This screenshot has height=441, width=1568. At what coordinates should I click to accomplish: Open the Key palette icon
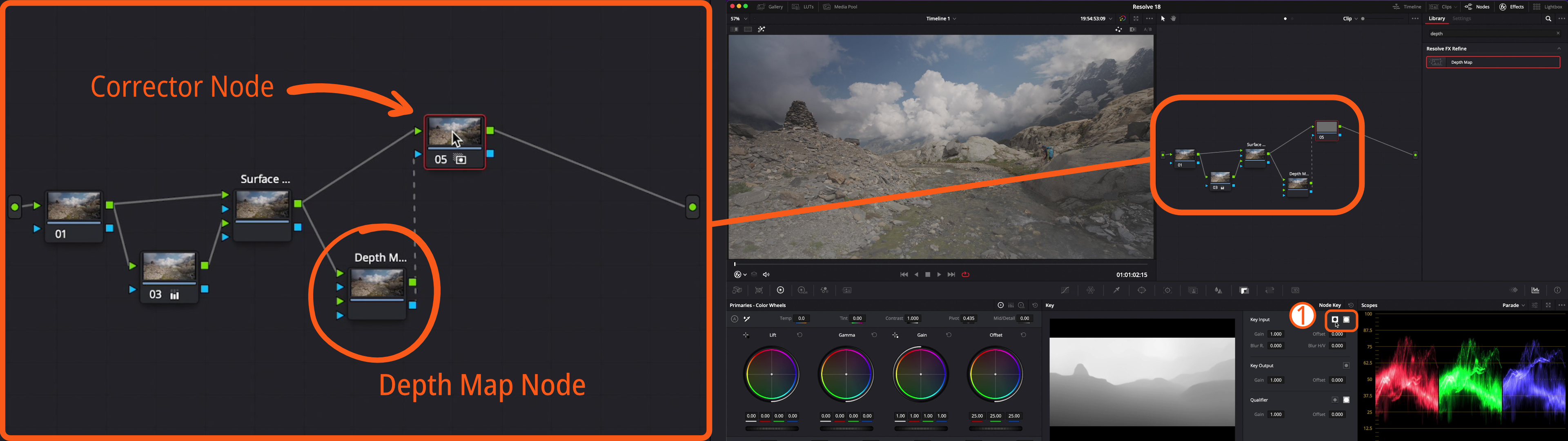pyautogui.click(x=1244, y=291)
